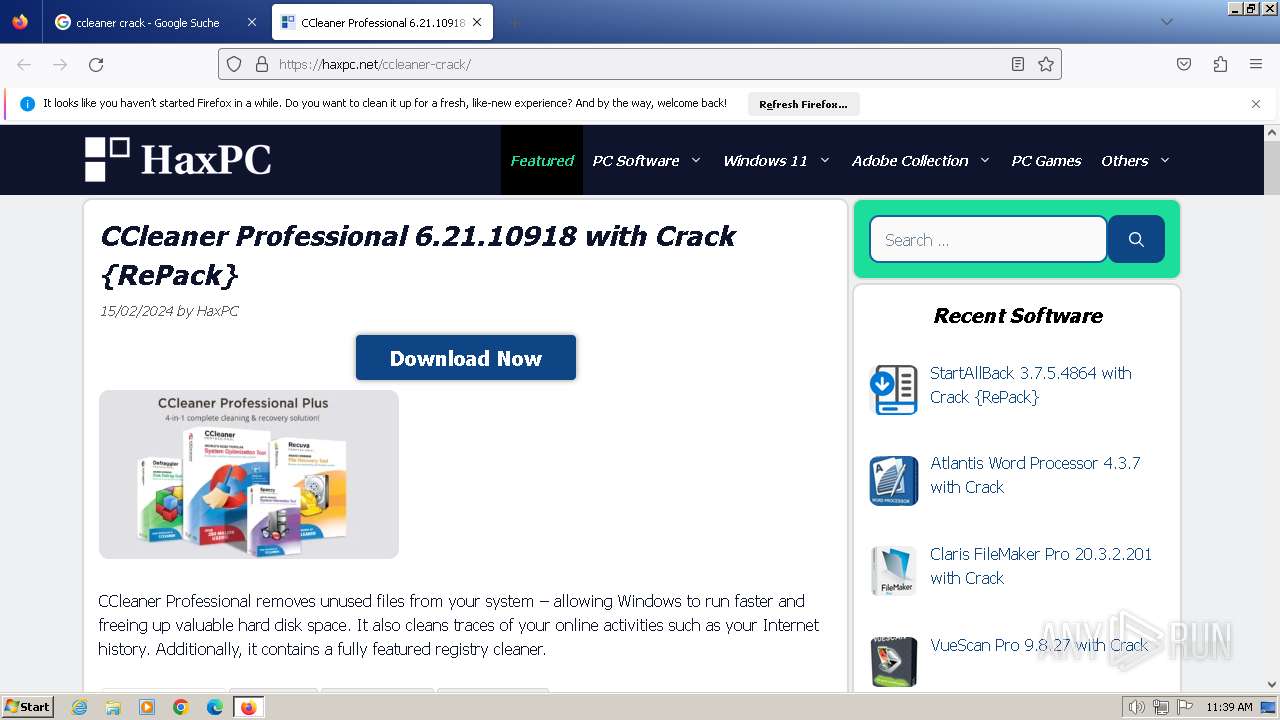Open the Adobe Collection menu item
This screenshot has height=720, width=1280.
(910, 160)
